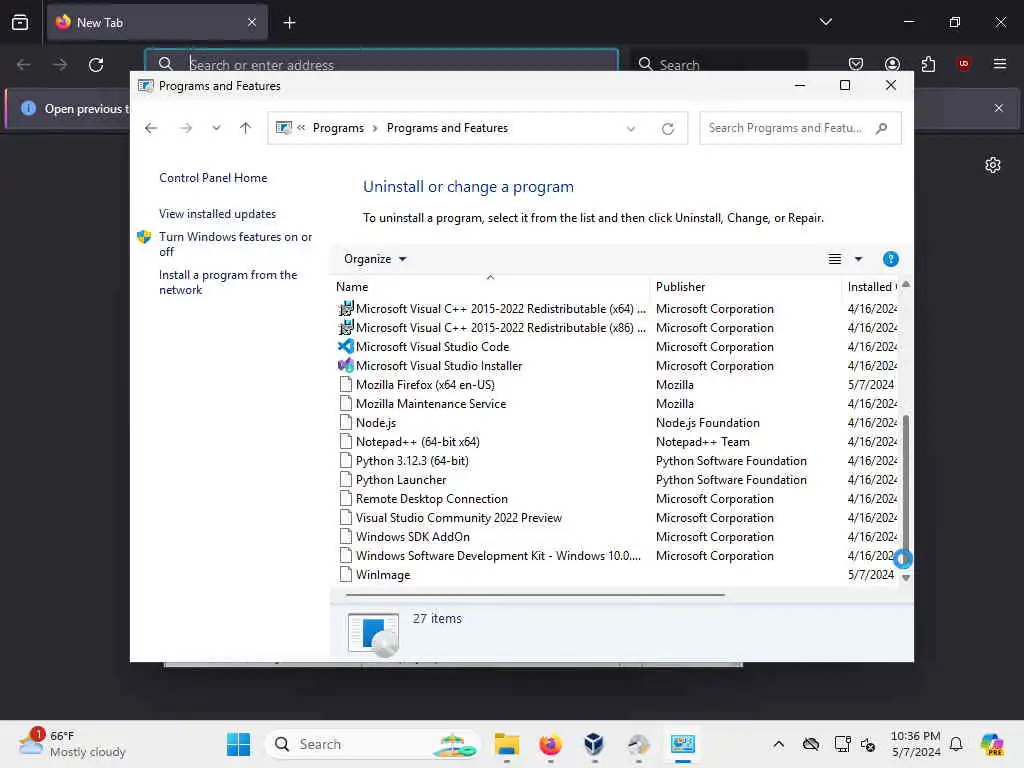
Task: Click scroll down arrow of program list
Action: (x=906, y=577)
